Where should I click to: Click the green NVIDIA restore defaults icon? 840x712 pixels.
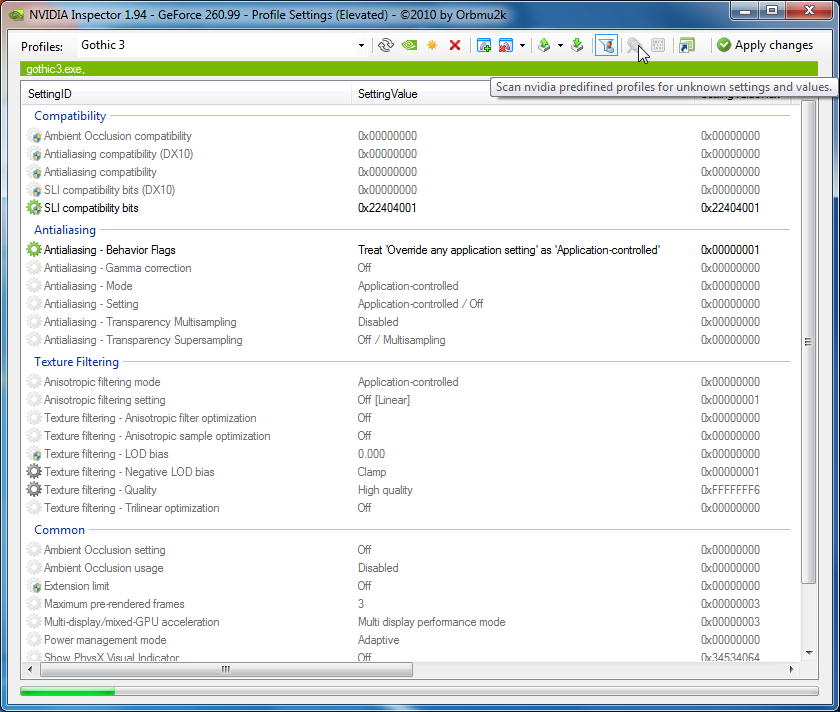point(409,45)
